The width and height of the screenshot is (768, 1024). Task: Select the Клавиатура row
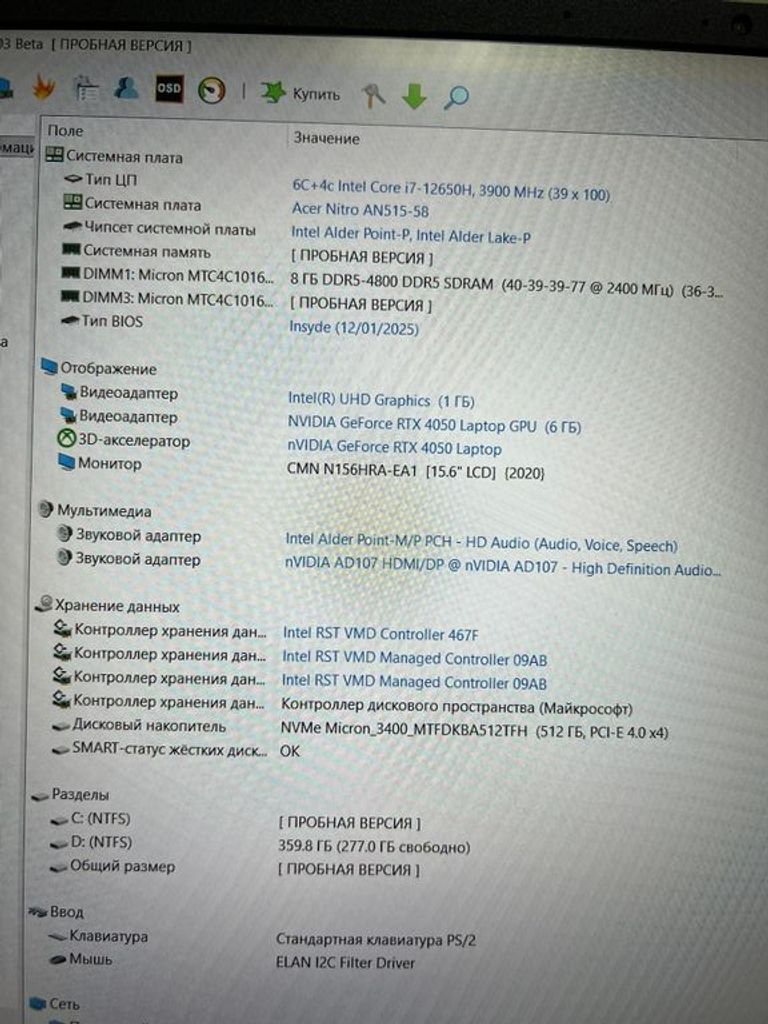click(99, 936)
